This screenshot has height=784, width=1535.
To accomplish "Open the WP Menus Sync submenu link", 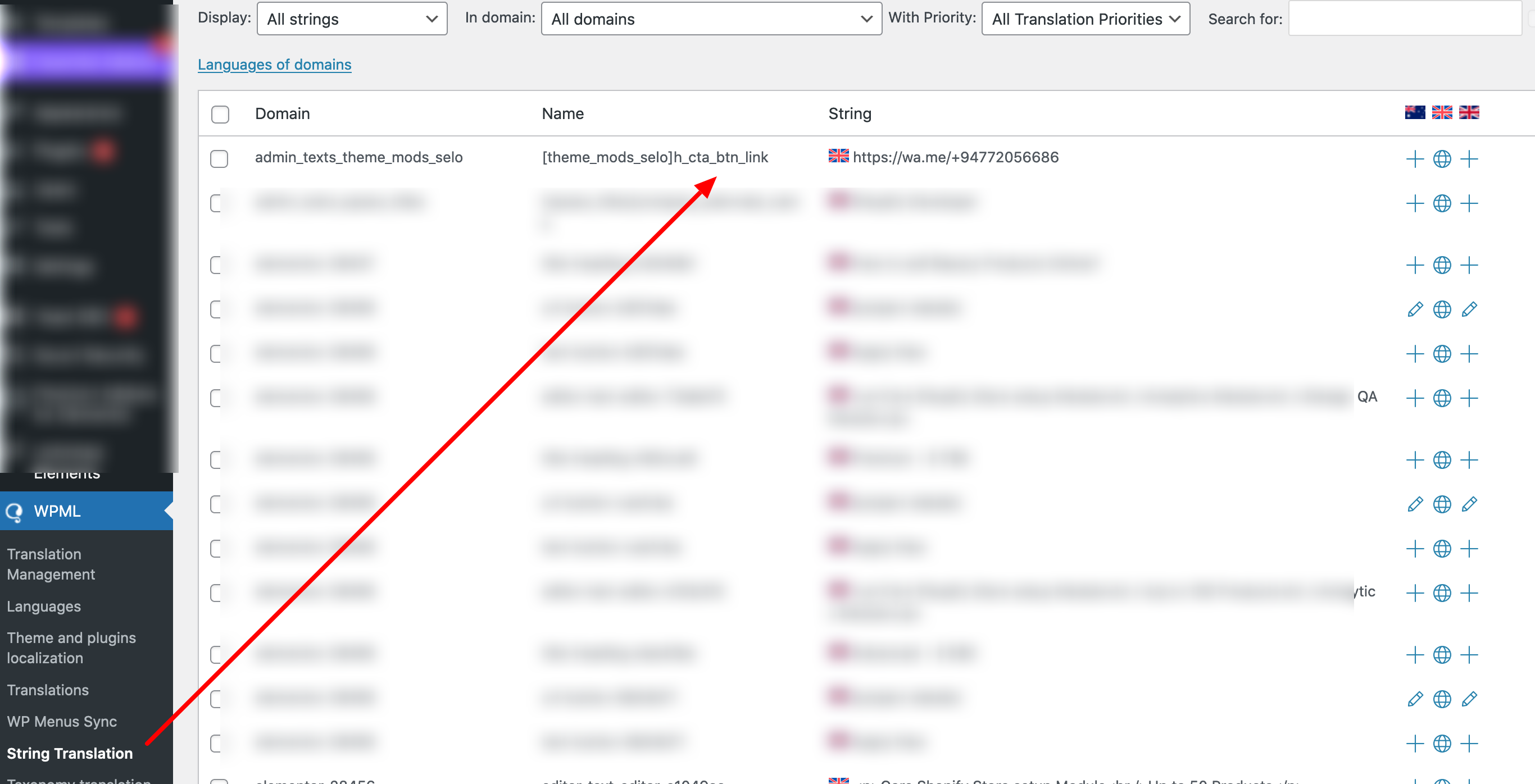I will 62,722.
